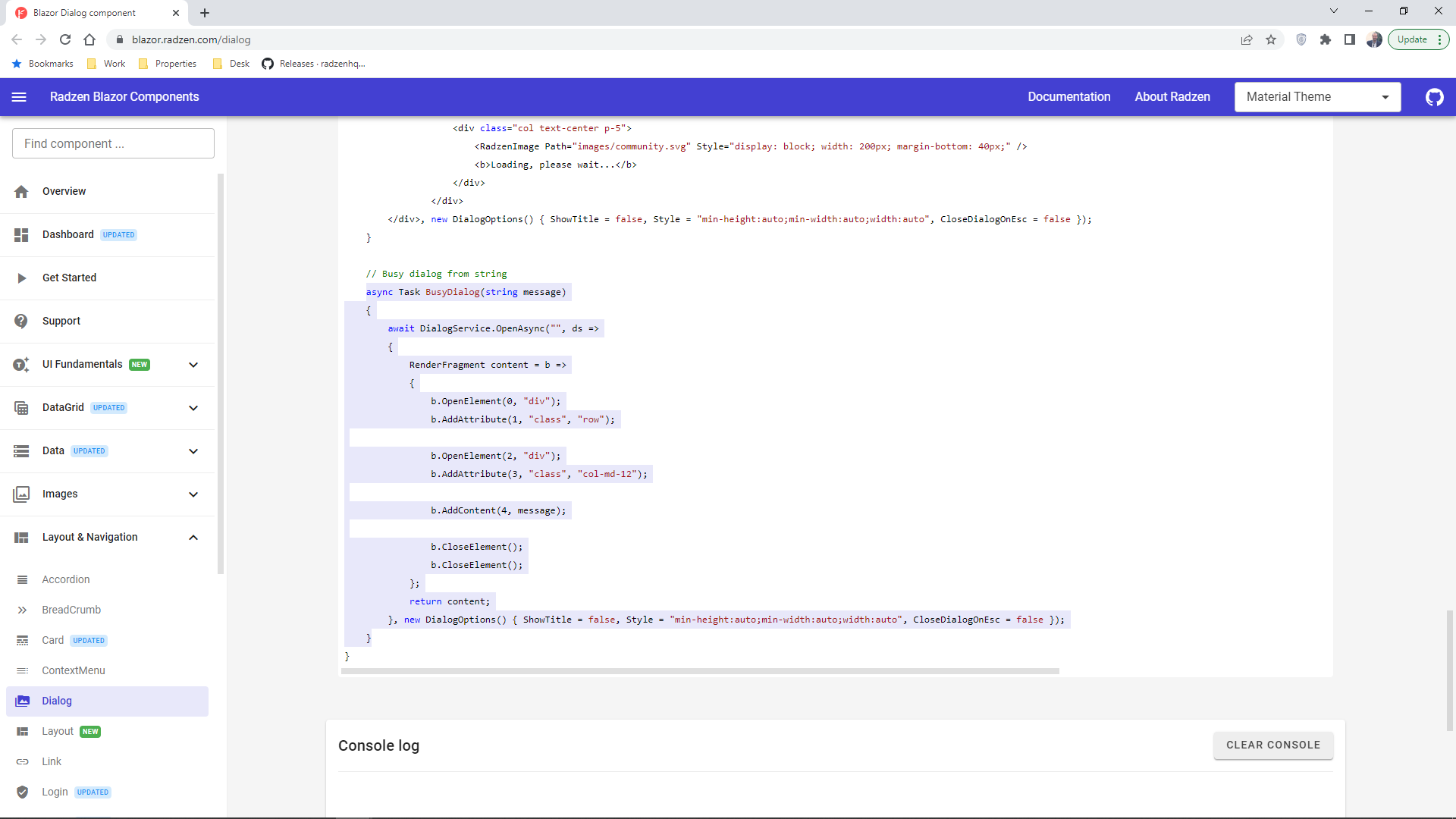Expand the UI Fundamentals section

click(x=193, y=365)
